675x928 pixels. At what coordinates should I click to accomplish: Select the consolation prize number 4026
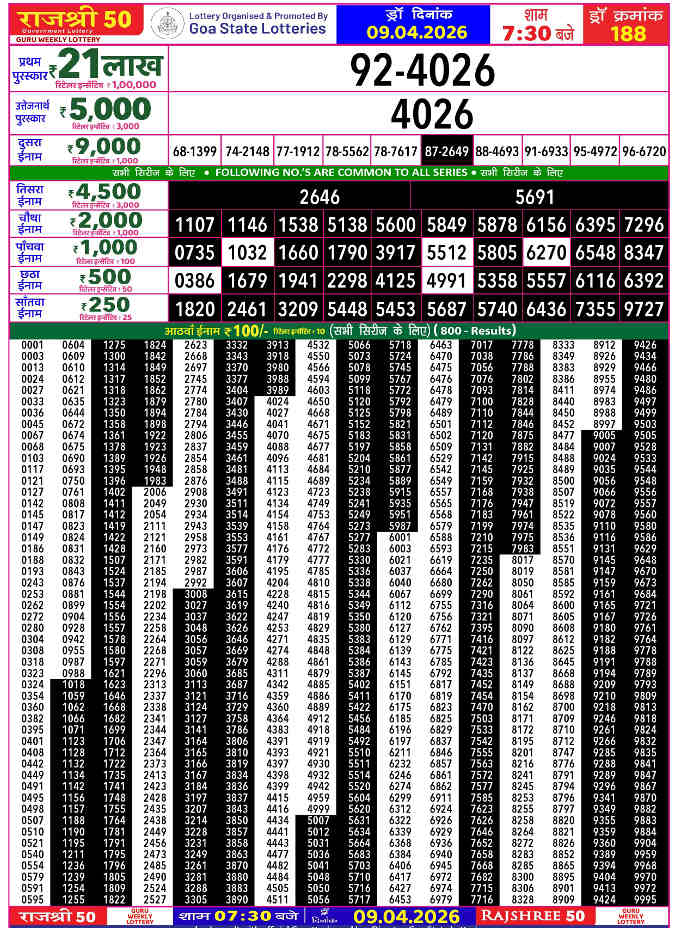point(432,114)
